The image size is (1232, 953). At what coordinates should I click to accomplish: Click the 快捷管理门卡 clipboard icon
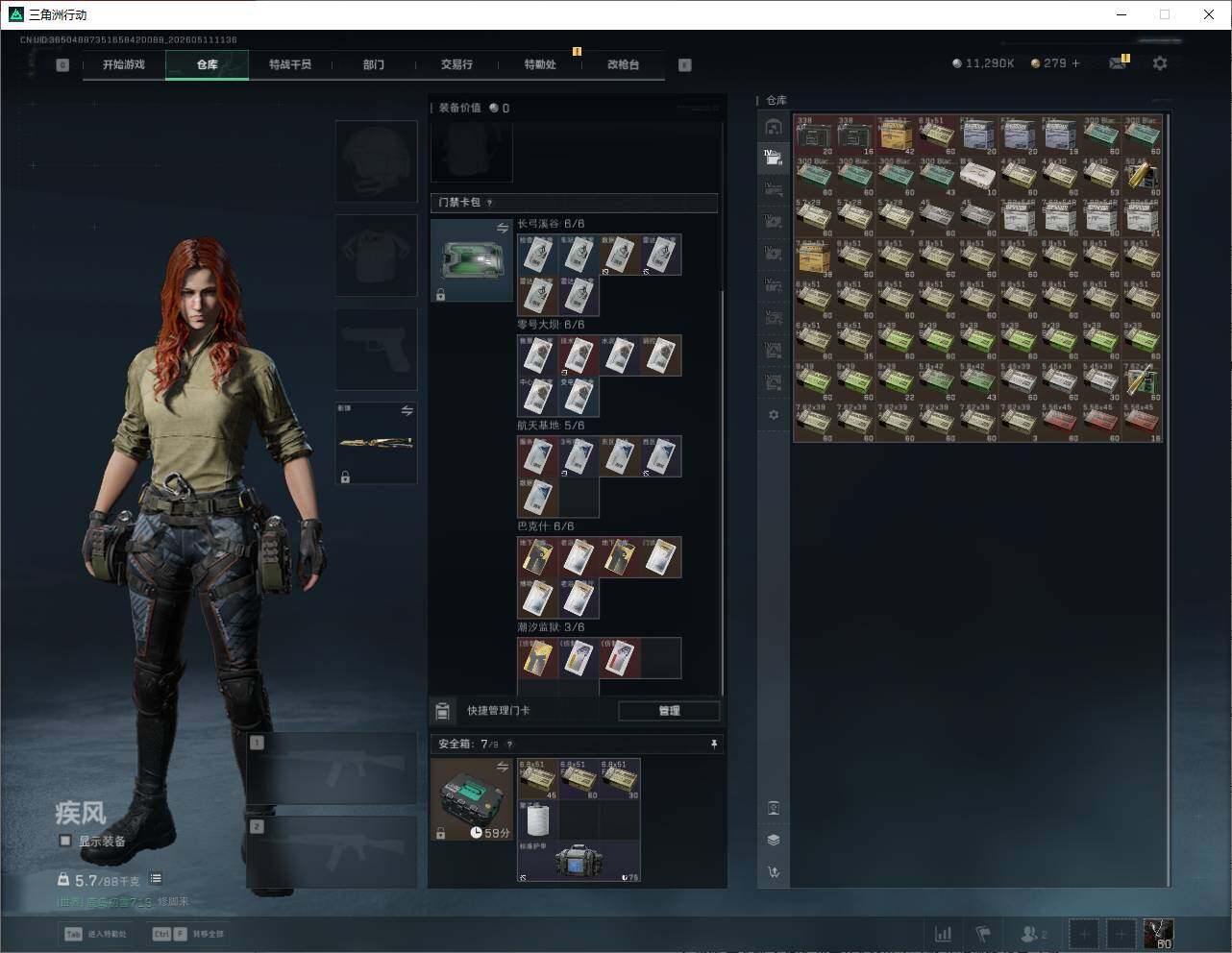pos(443,711)
